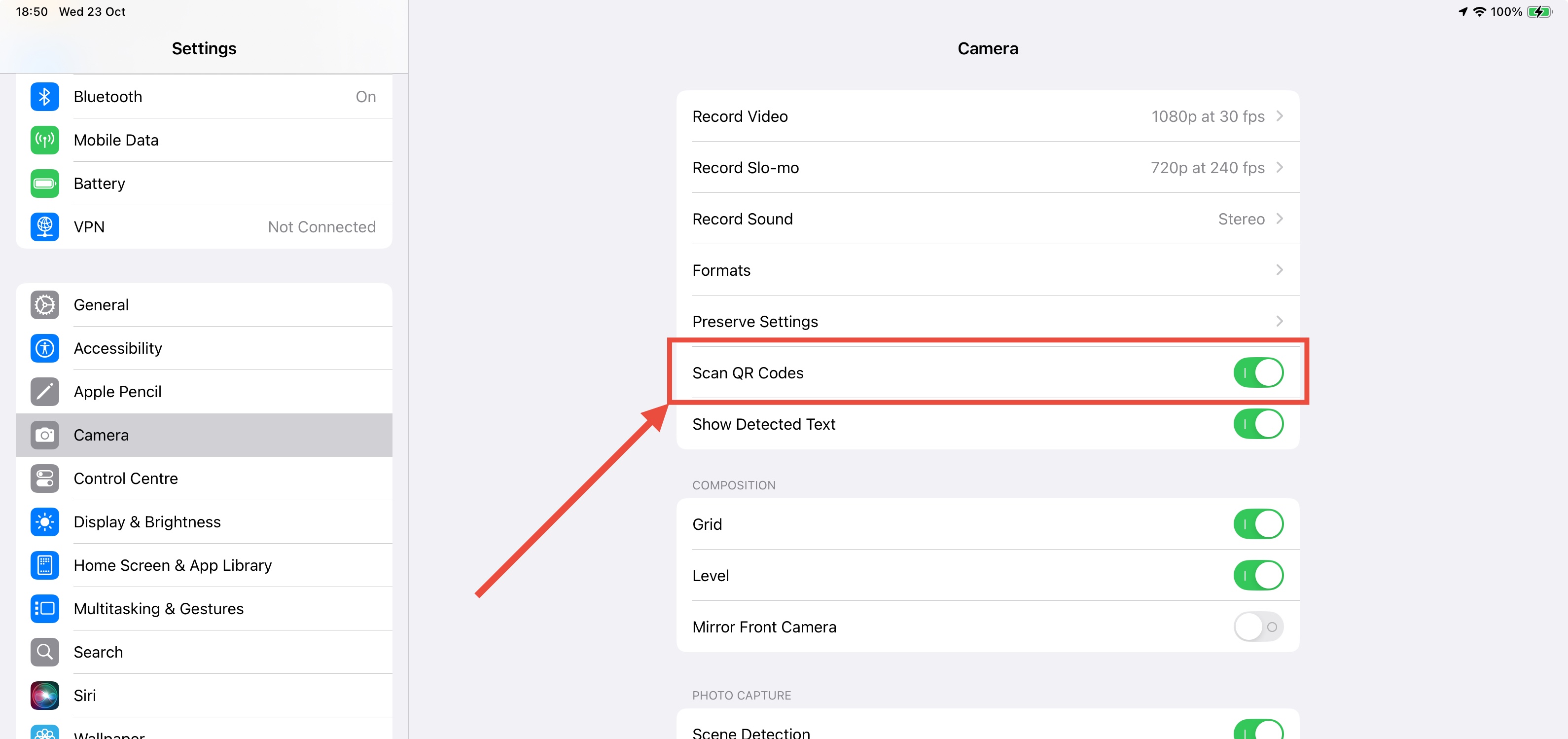Expand the Formats settings row
Image resolution: width=1568 pixels, height=739 pixels.
[986, 270]
